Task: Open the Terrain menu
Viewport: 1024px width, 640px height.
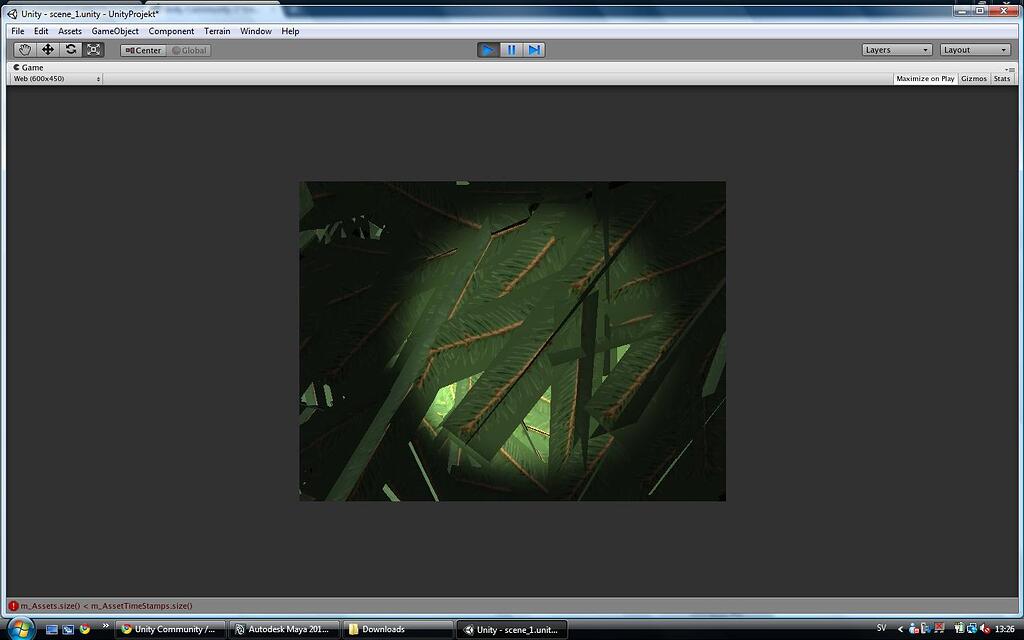Action: [x=217, y=31]
